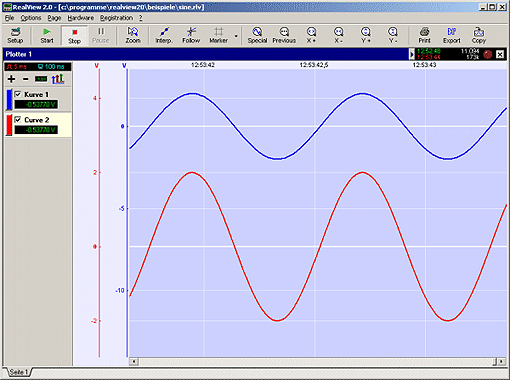Open the Special zoom tool

pos(257,35)
